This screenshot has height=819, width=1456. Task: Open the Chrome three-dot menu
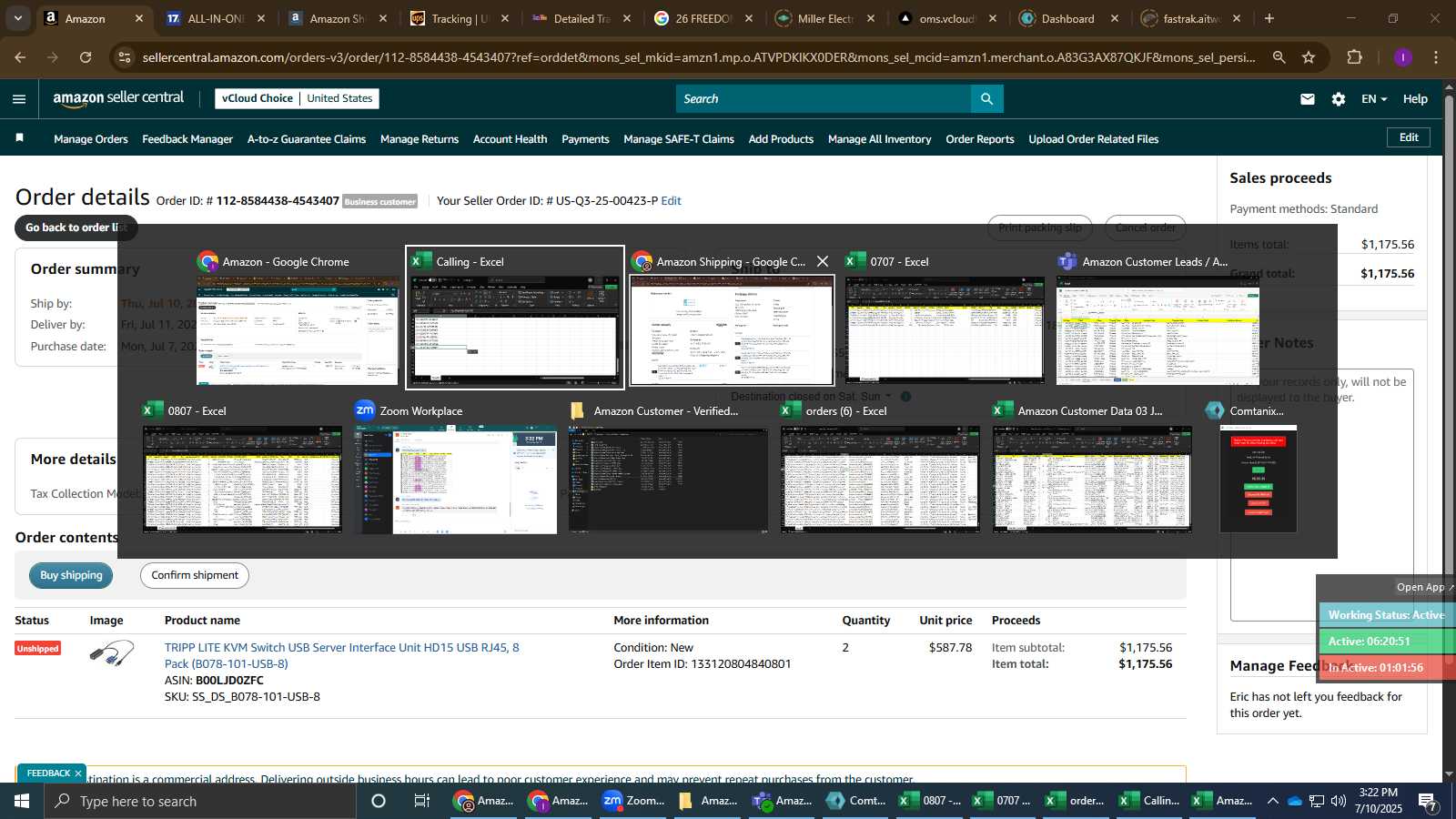point(1436,57)
